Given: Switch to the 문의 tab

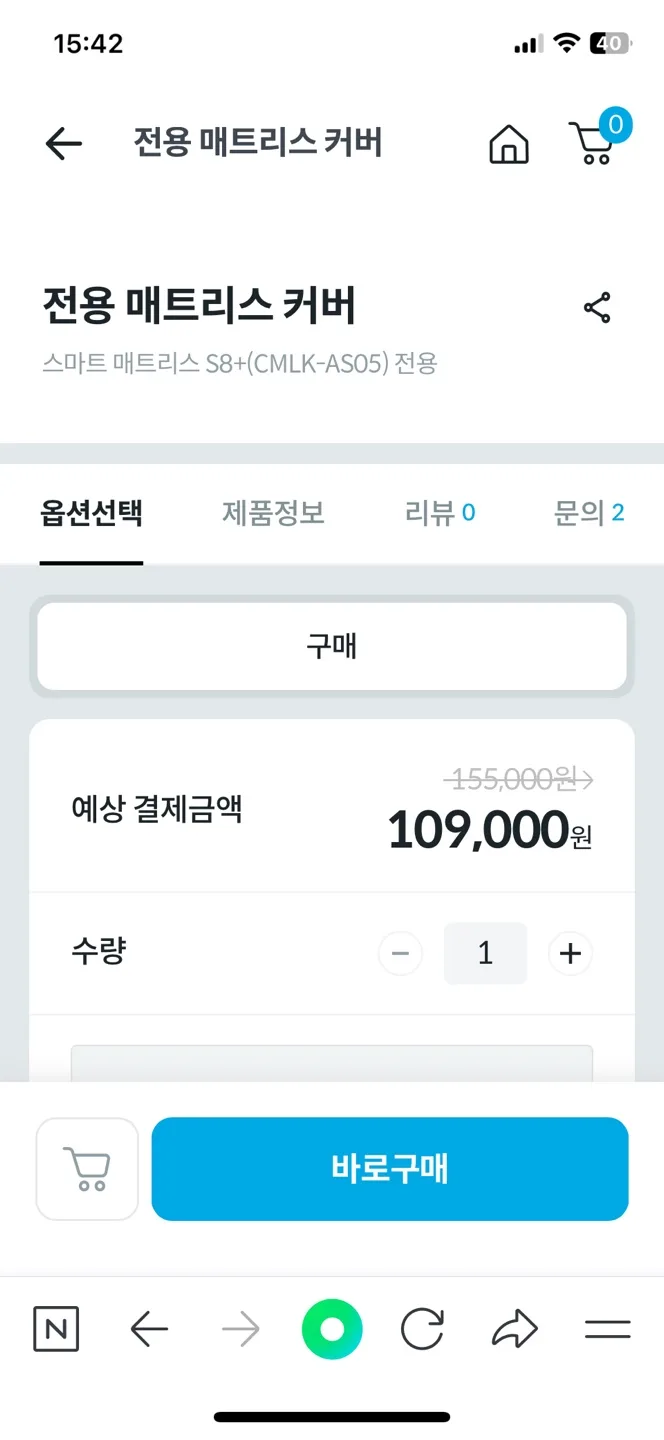Looking at the screenshot, I should (x=589, y=514).
